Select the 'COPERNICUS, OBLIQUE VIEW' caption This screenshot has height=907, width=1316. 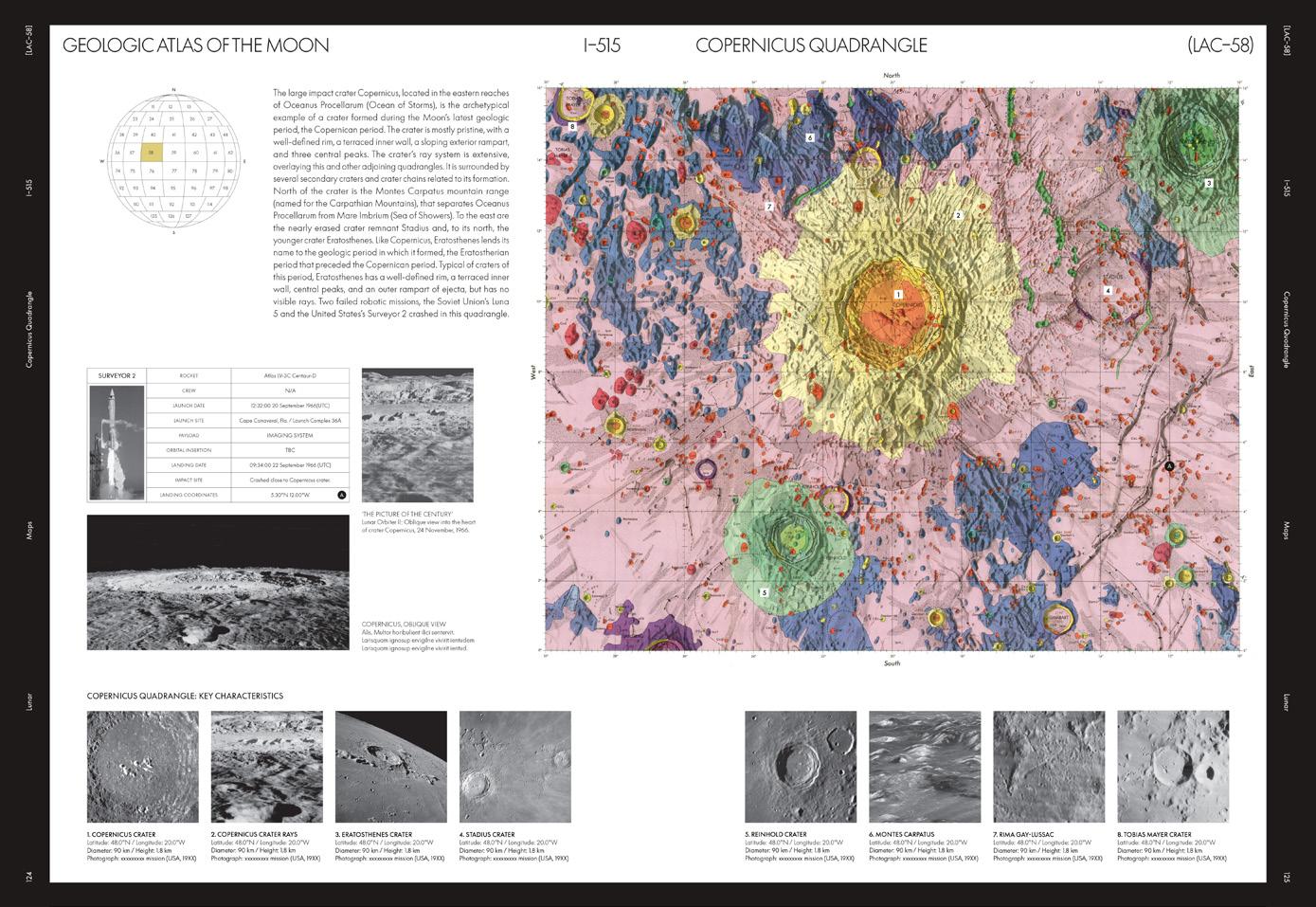pyautogui.click(x=404, y=624)
